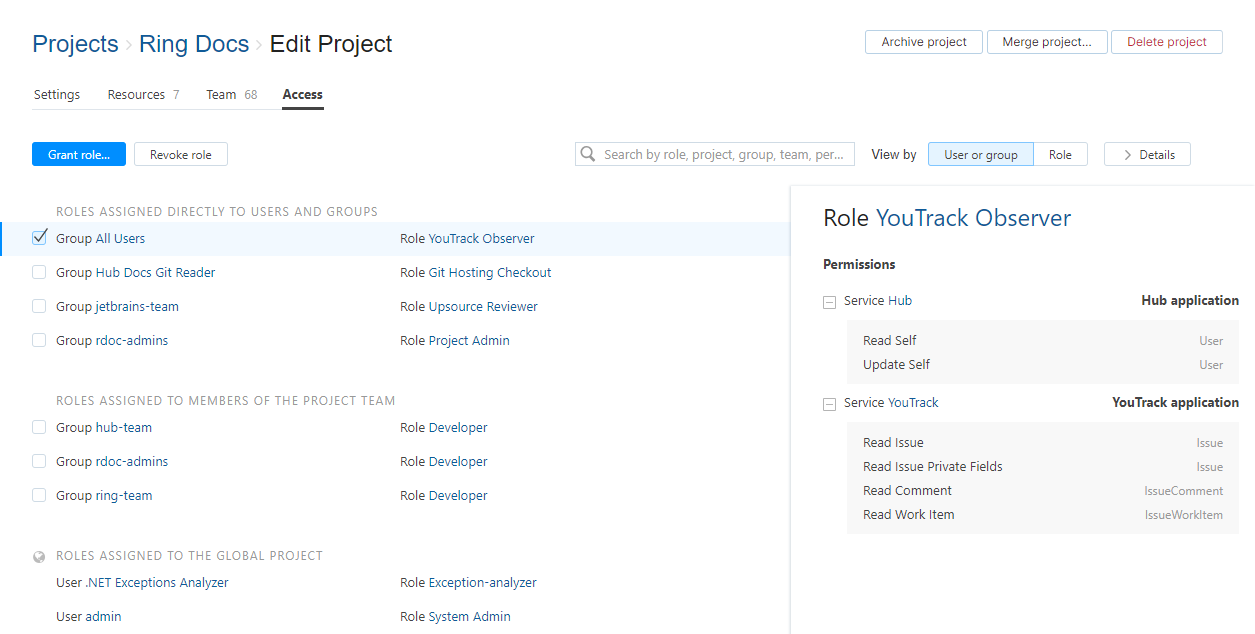Open the Resources tab

tap(137, 95)
